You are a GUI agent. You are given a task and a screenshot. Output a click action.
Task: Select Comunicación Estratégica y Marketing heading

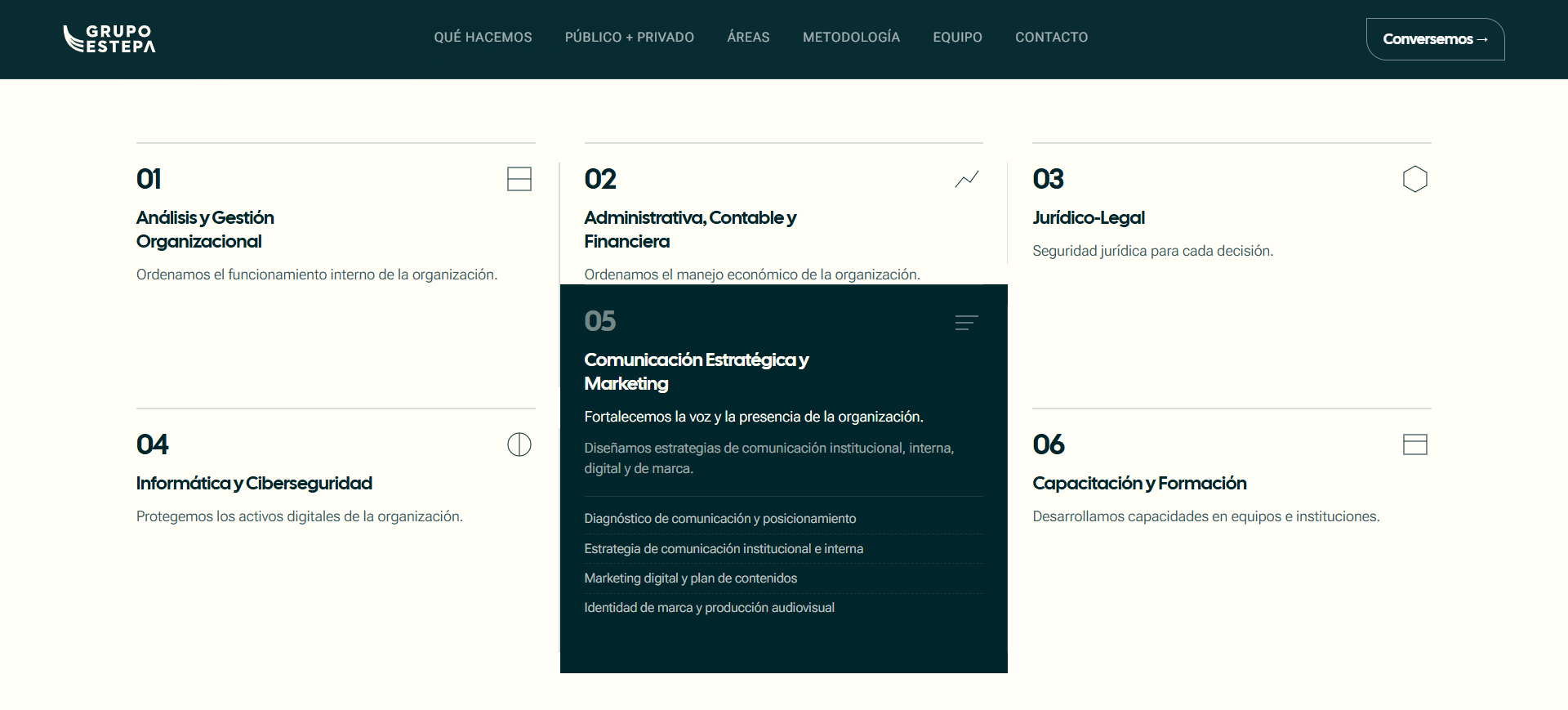[x=697, y=372]
